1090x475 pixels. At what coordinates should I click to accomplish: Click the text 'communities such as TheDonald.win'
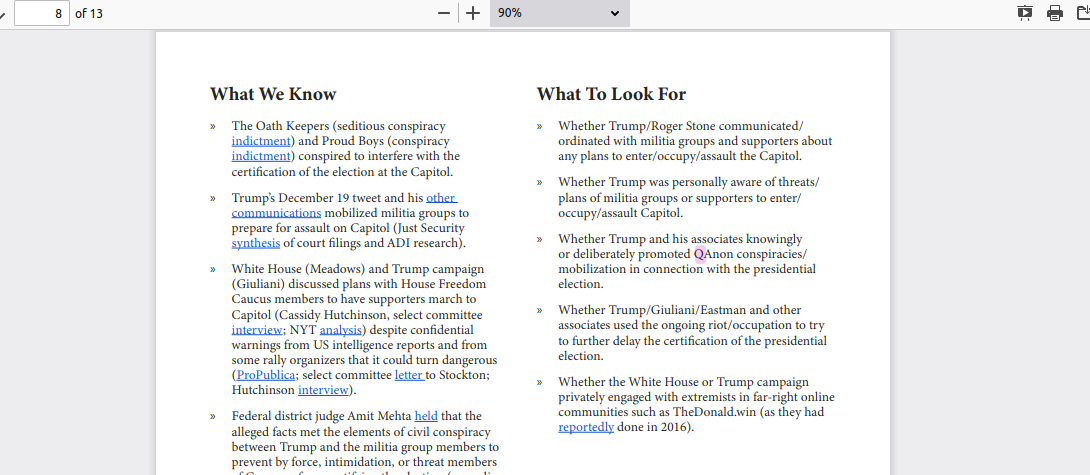click(657, 412)
